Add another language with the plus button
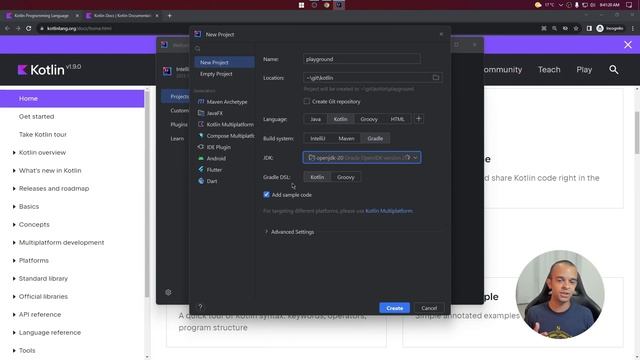 point(418,119)
